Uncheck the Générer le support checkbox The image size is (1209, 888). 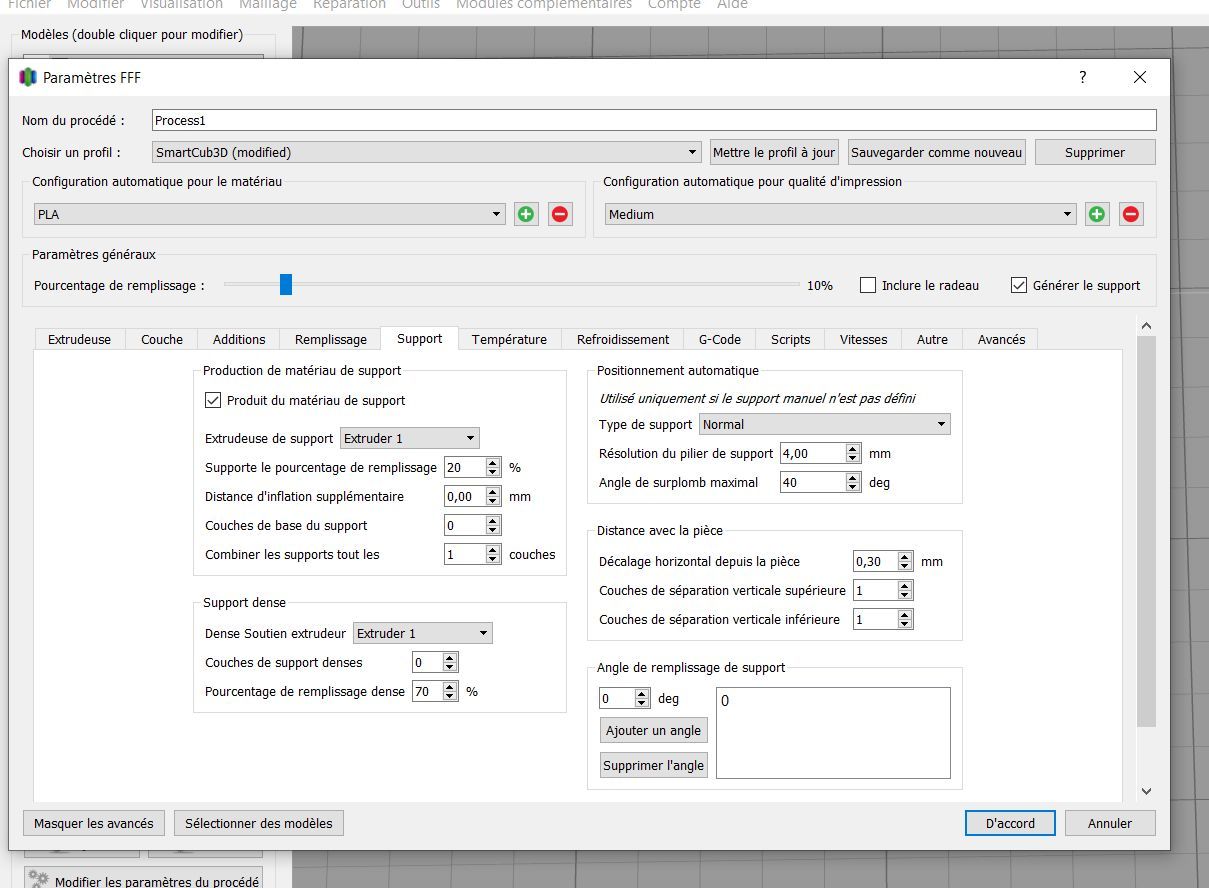1019,285
